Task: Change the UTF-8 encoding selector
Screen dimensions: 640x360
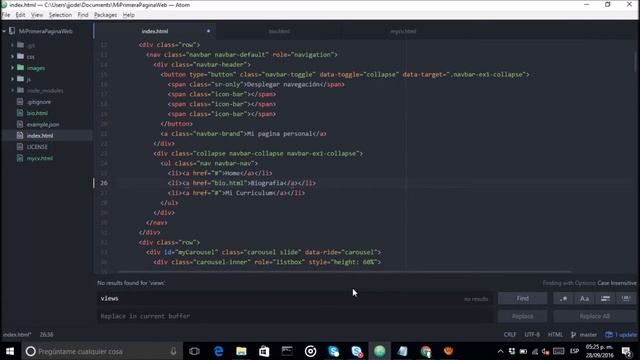Action: pos(532,335)
